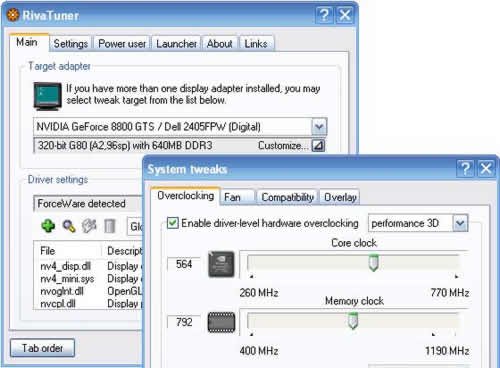The height and width of the screenshot is (368, 500).
Task: Open the Compatibility tab
Action: coord(288,197)
